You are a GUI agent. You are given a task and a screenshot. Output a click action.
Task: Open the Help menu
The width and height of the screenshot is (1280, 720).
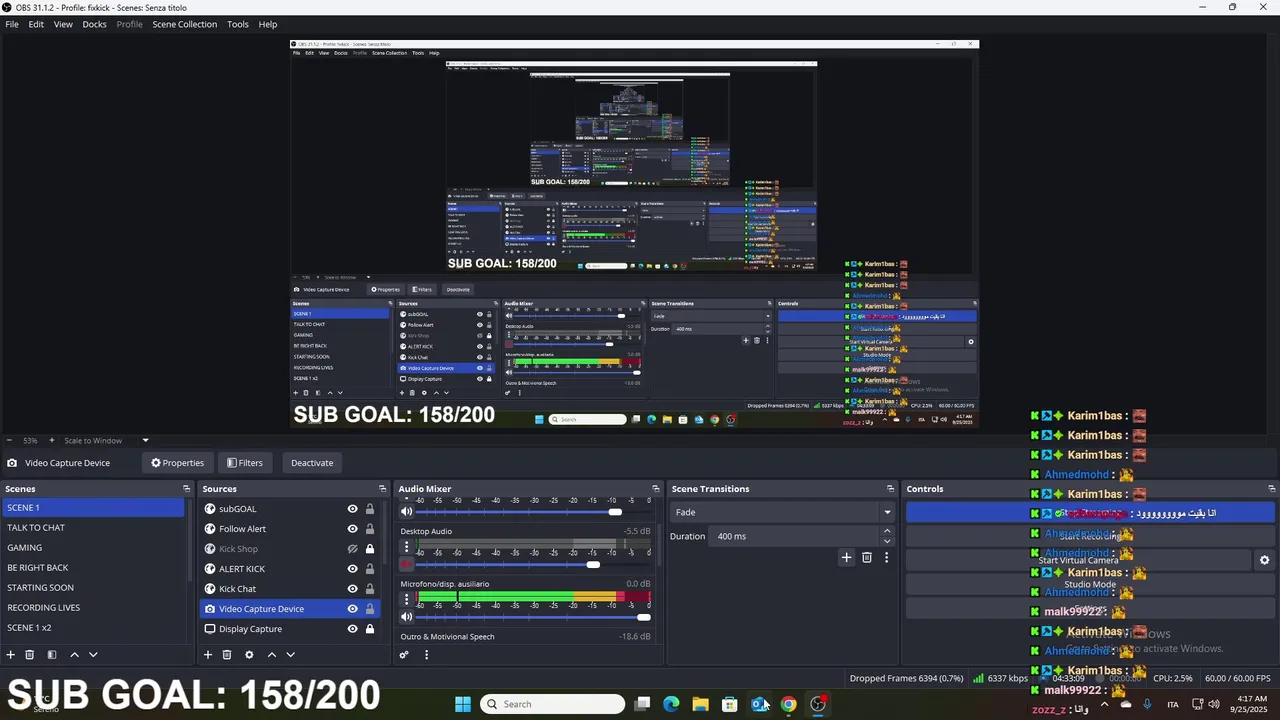[268, 24]
